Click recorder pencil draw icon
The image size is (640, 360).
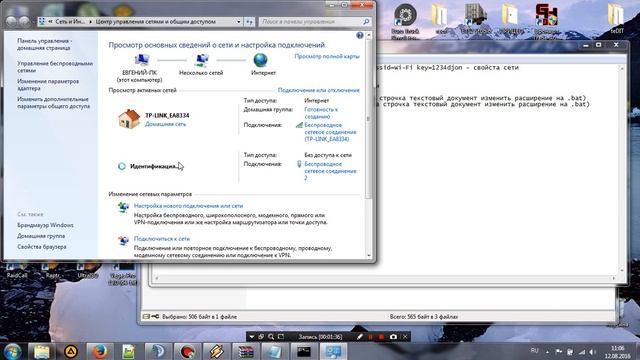[360, 337]
